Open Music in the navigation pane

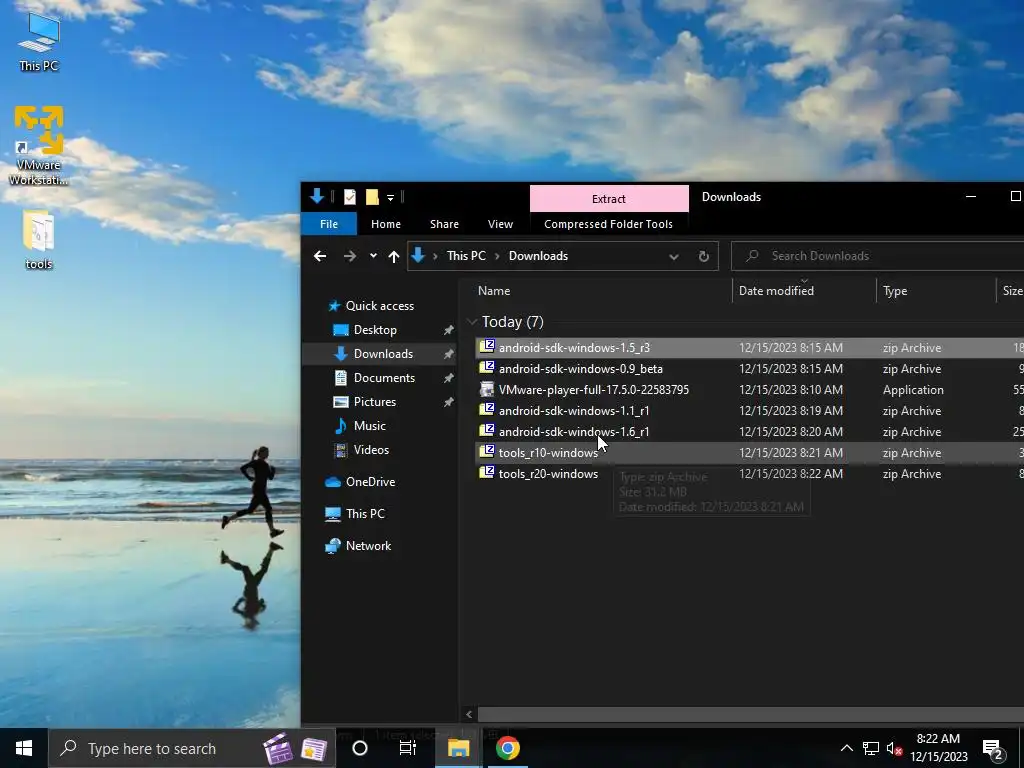tap(370, 426)
